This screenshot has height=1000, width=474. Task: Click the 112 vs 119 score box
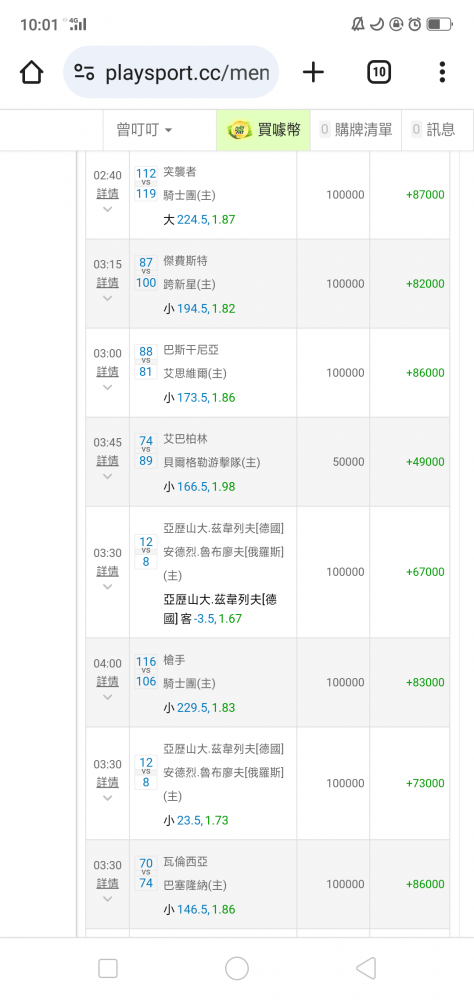pos(145,183)
